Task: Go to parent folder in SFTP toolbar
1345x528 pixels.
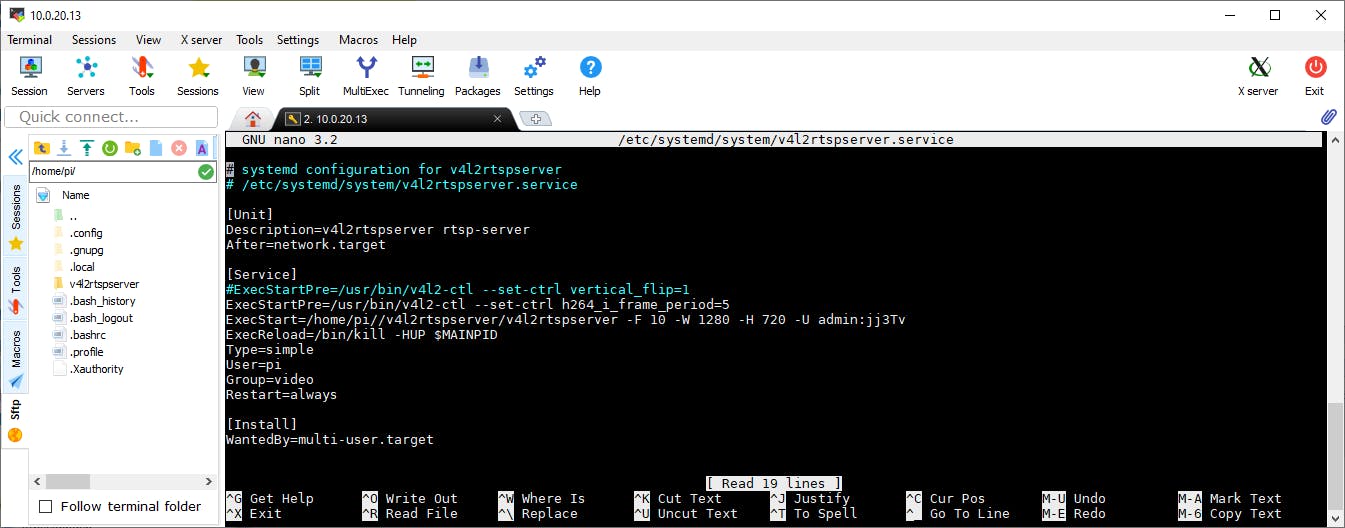Action: click(42, 148)
